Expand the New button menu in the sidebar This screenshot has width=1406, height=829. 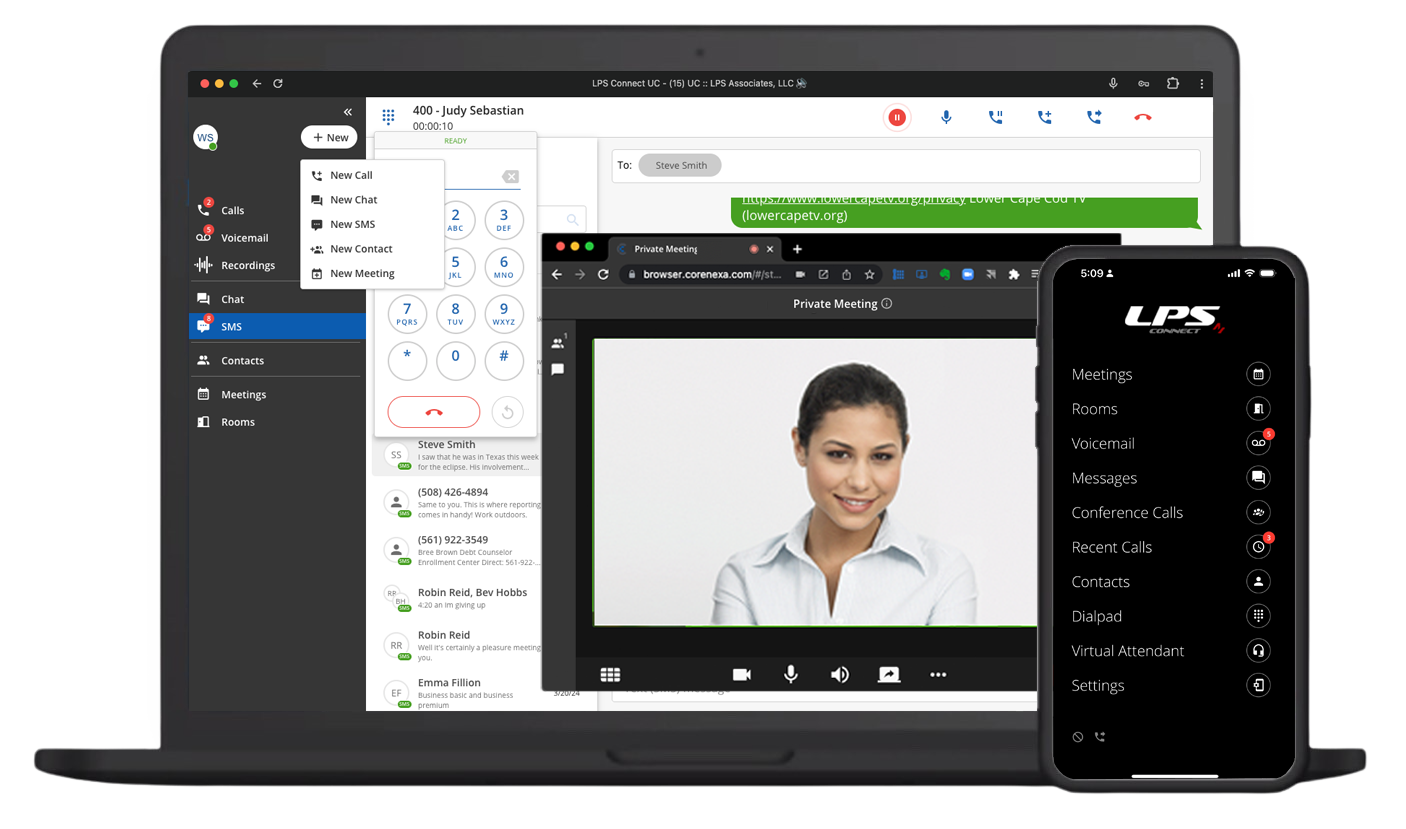[x=330, y=137]
